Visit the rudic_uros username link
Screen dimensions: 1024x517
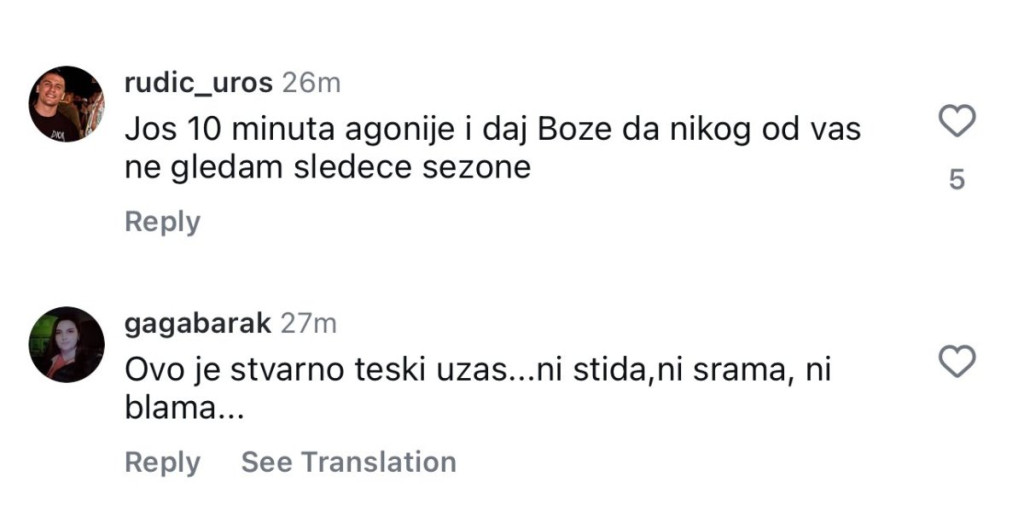pos(198,83)
